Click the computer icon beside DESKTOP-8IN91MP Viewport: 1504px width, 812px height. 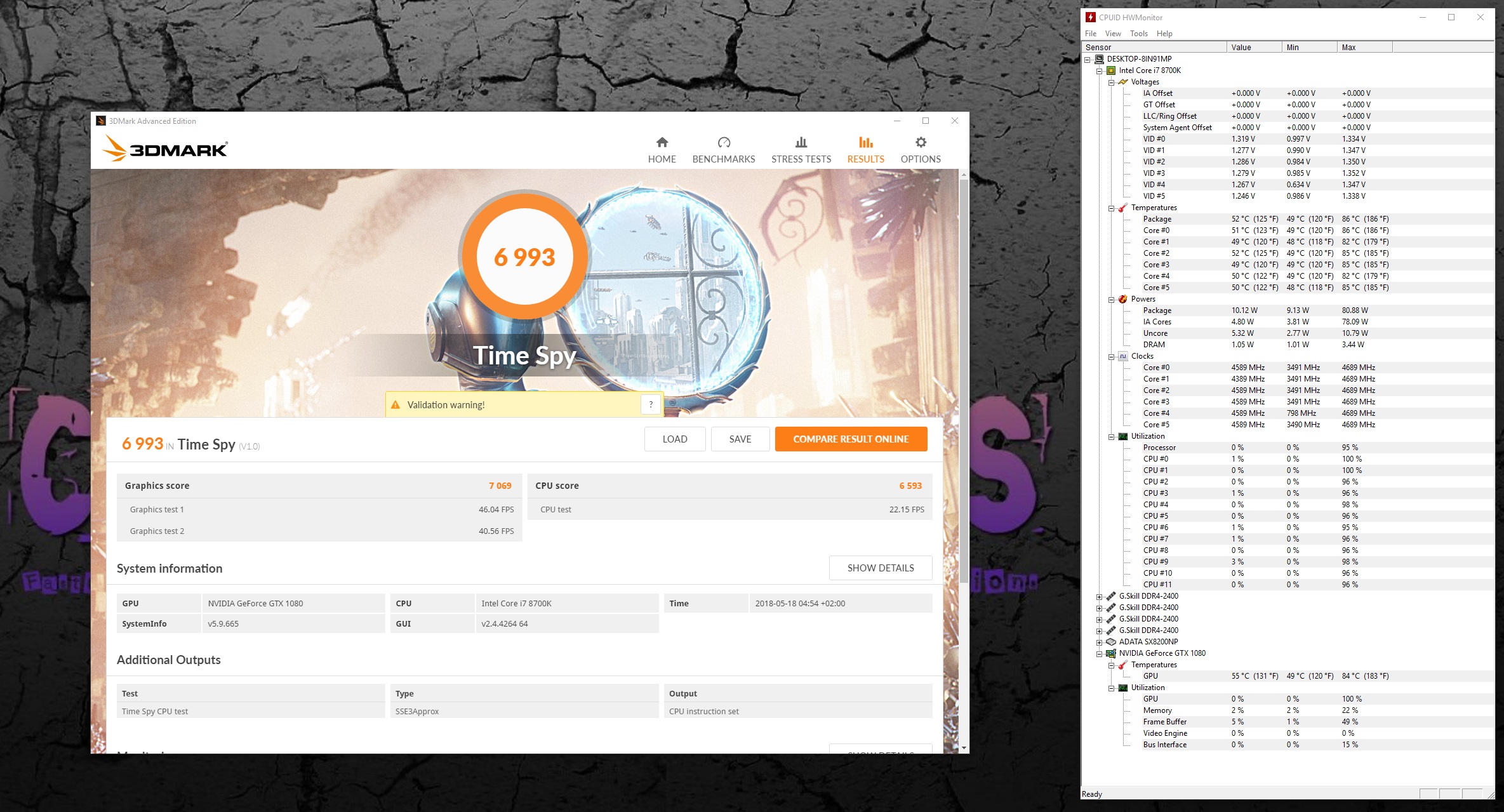click(1099, 59)
